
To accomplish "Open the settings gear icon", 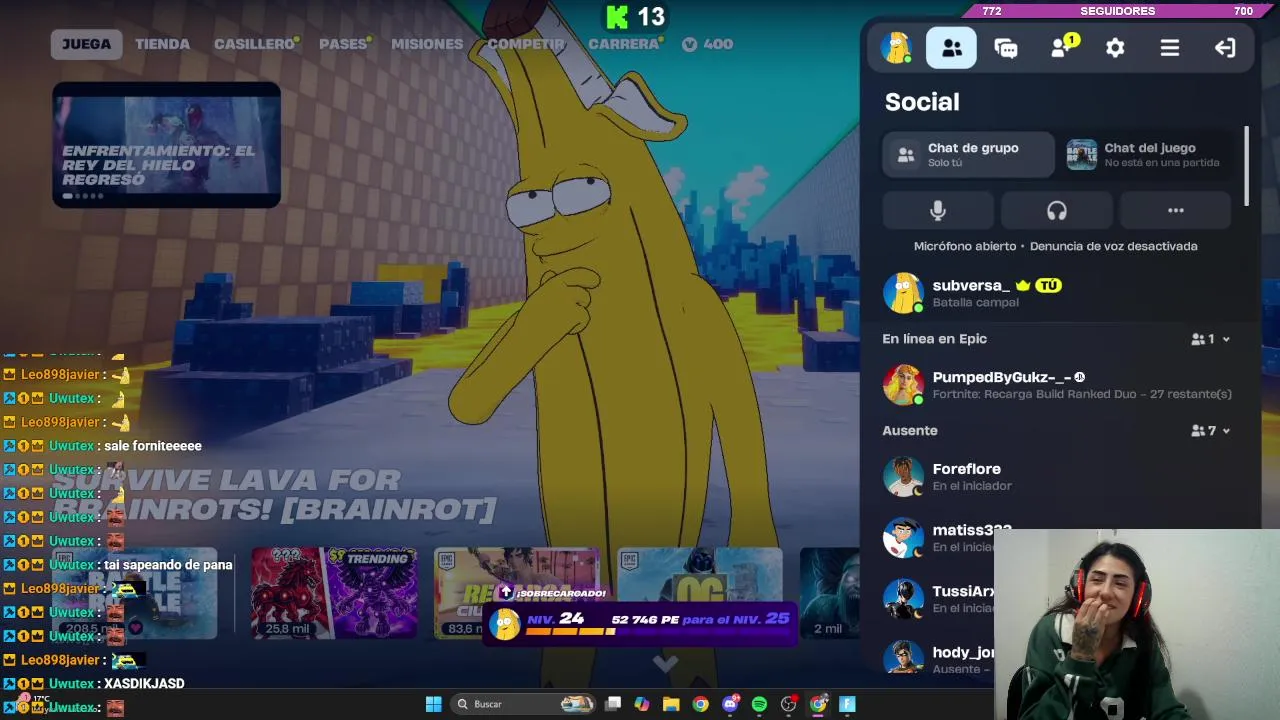I will tap(1115, 48).
